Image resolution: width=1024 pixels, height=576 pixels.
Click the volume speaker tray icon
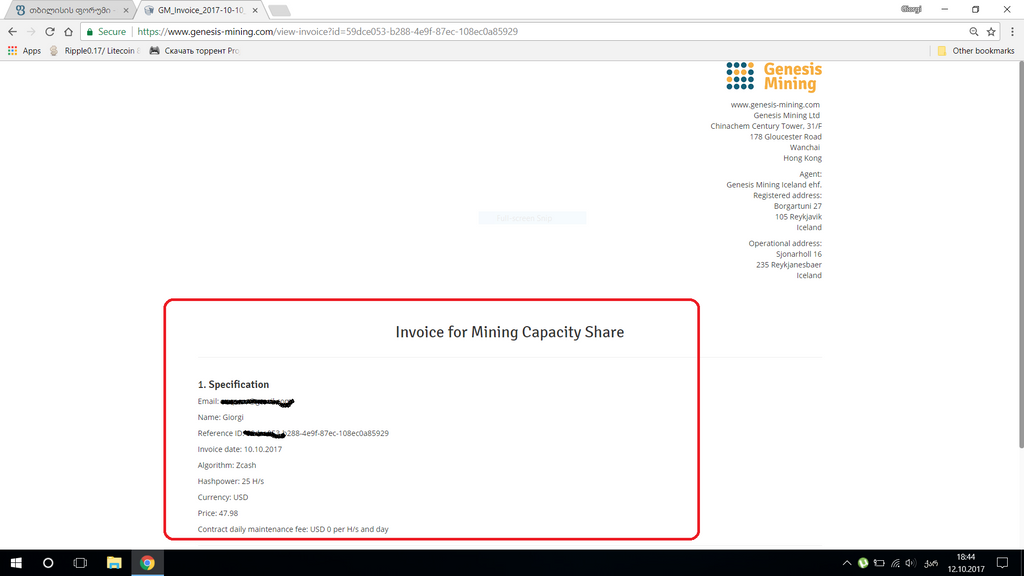point(910,563)
